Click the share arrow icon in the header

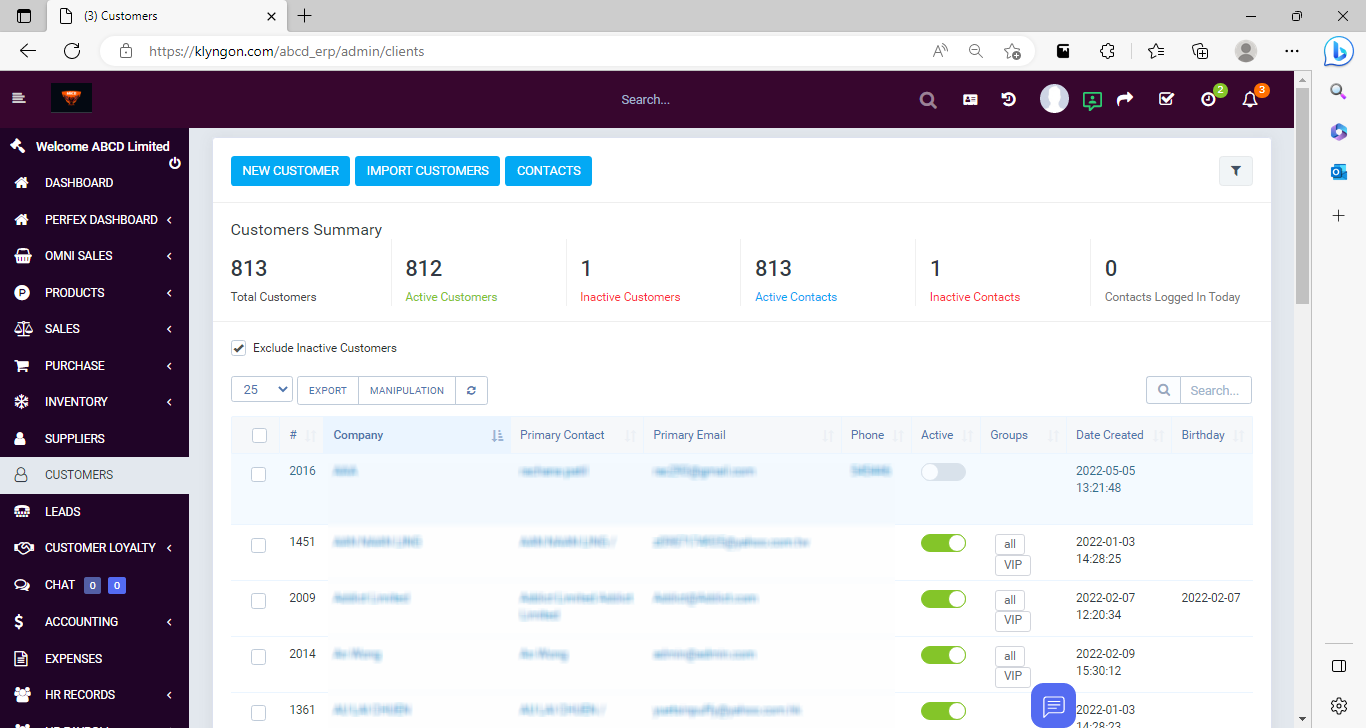coord(1125,99)
